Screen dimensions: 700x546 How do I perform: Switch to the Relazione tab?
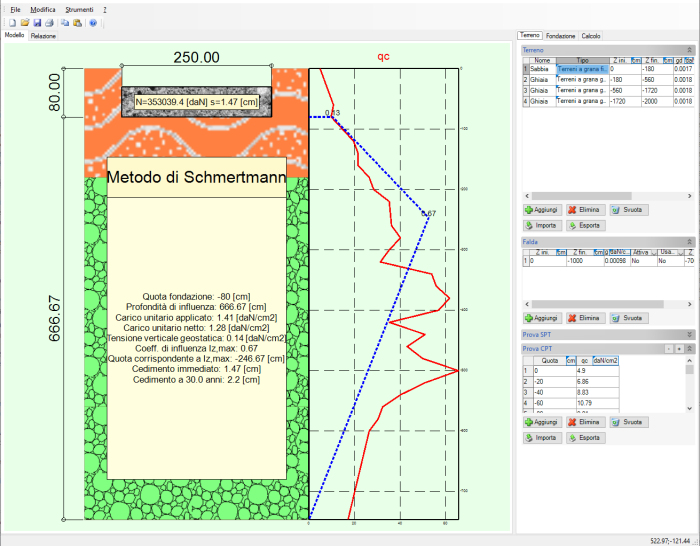click(43, 35)
